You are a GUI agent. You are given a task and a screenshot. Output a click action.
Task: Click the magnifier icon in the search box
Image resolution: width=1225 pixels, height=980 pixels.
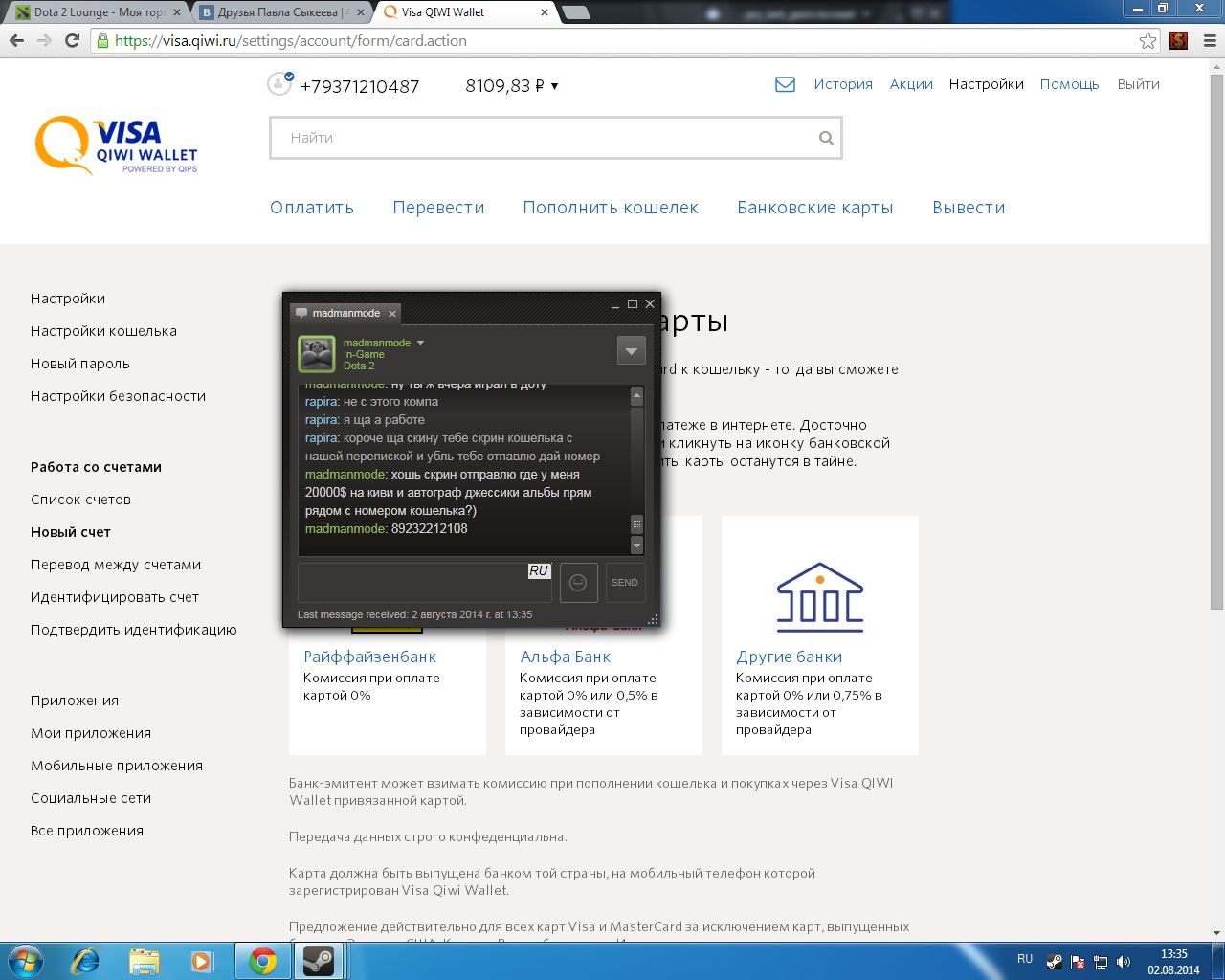[x=826, y=138]
